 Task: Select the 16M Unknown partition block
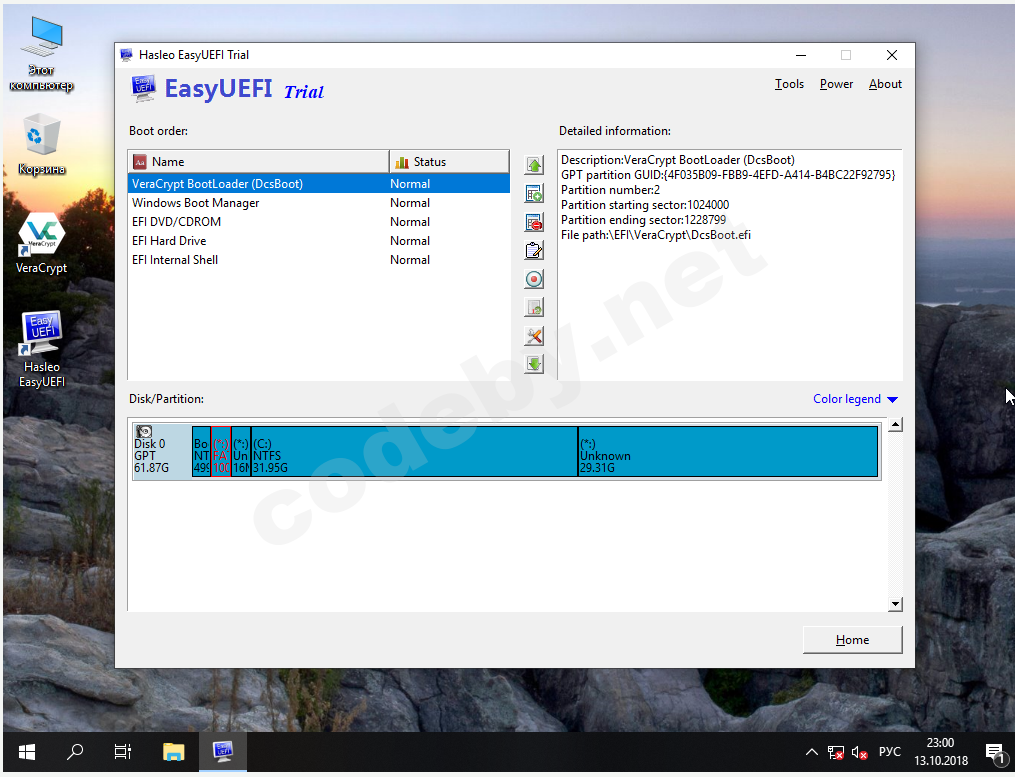tap(241, 451)
